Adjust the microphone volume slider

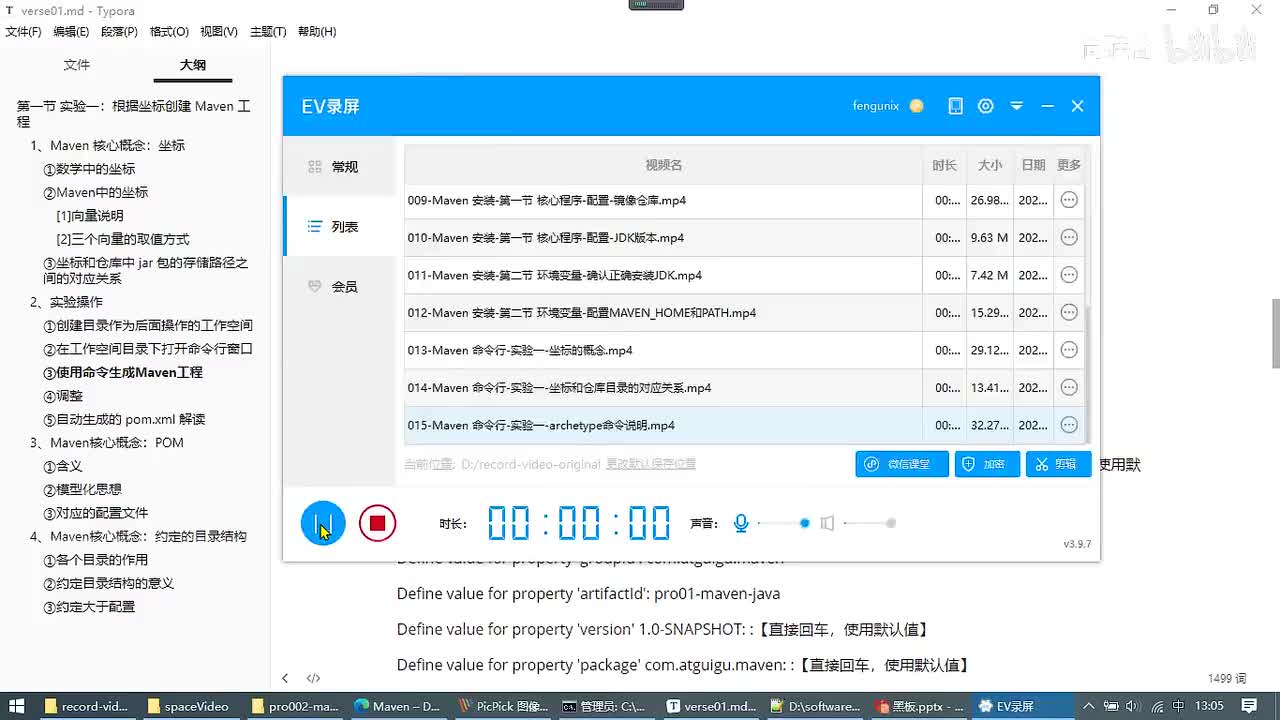[783, 523]
